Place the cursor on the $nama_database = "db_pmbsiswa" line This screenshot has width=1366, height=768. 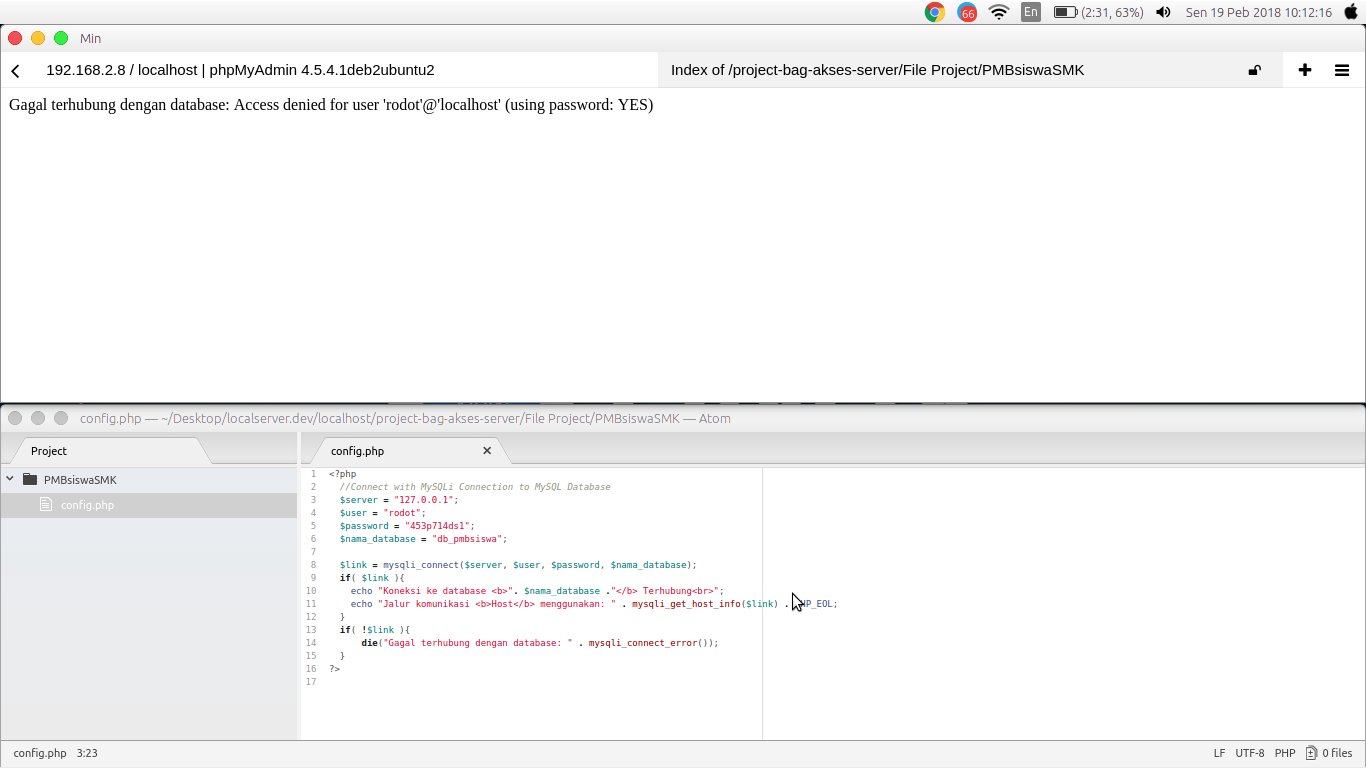pos(423,539)
